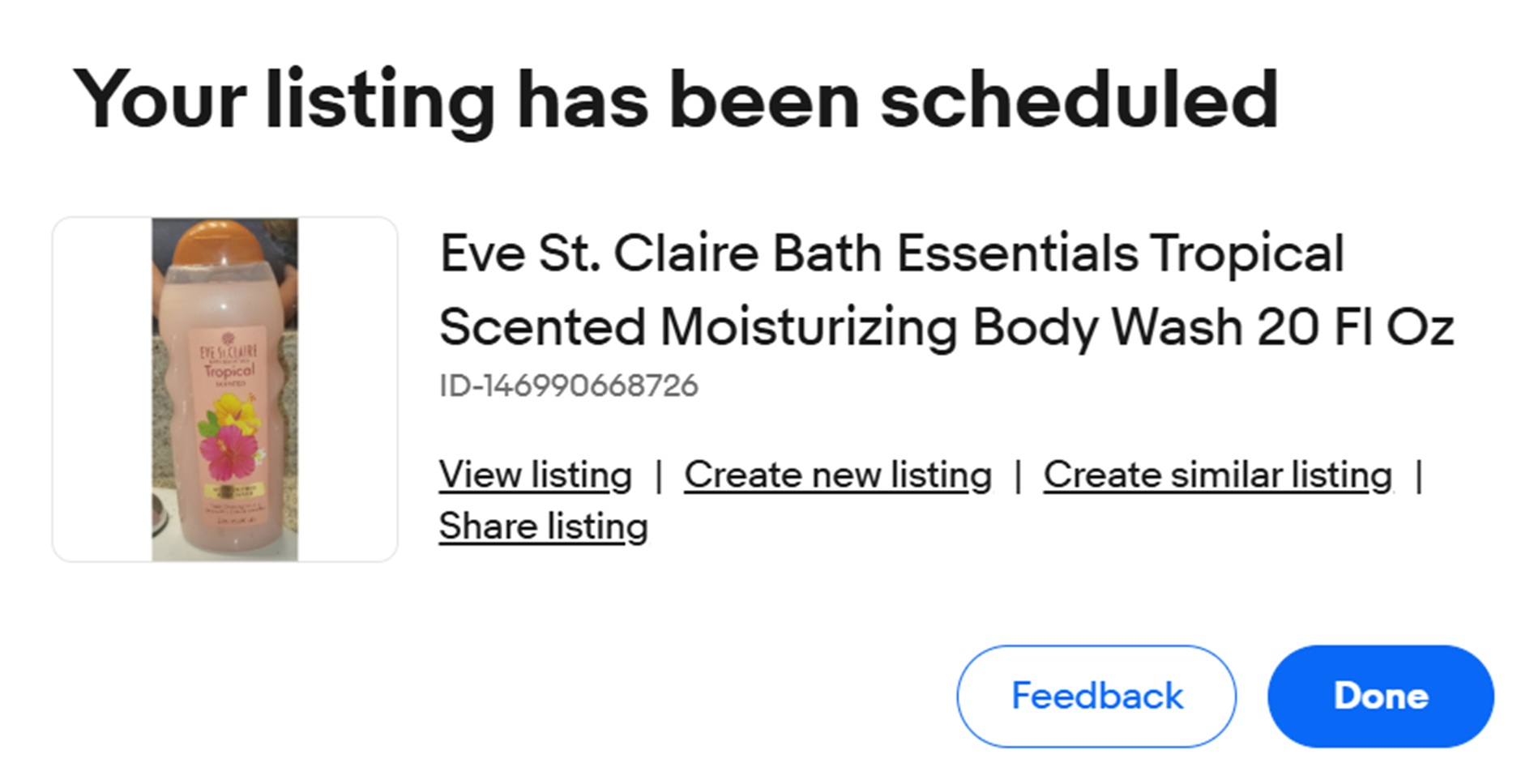Open the View listing link
Image resolution: width=1534 pixels, height=784 pixels.
[x=535, y=475]
